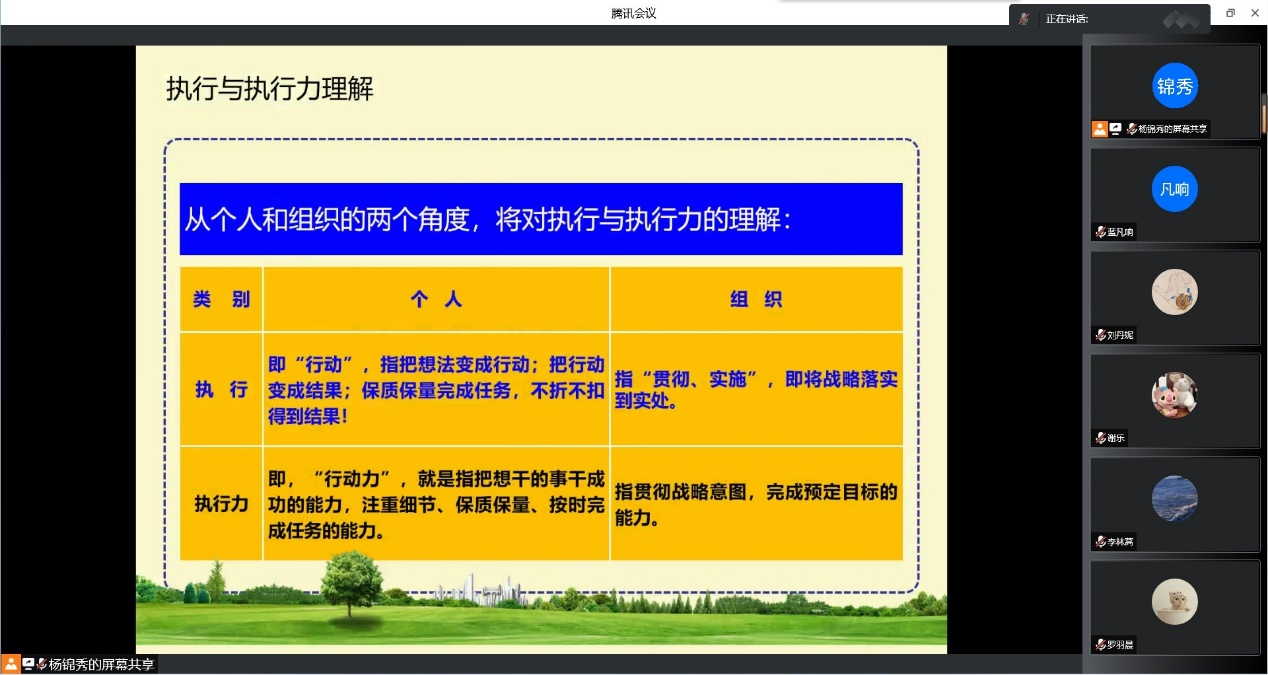This screenshot has width=1268, height=675.
Task: Click the screen share icon in 锦秀's tile
Action: [1114, 129]
